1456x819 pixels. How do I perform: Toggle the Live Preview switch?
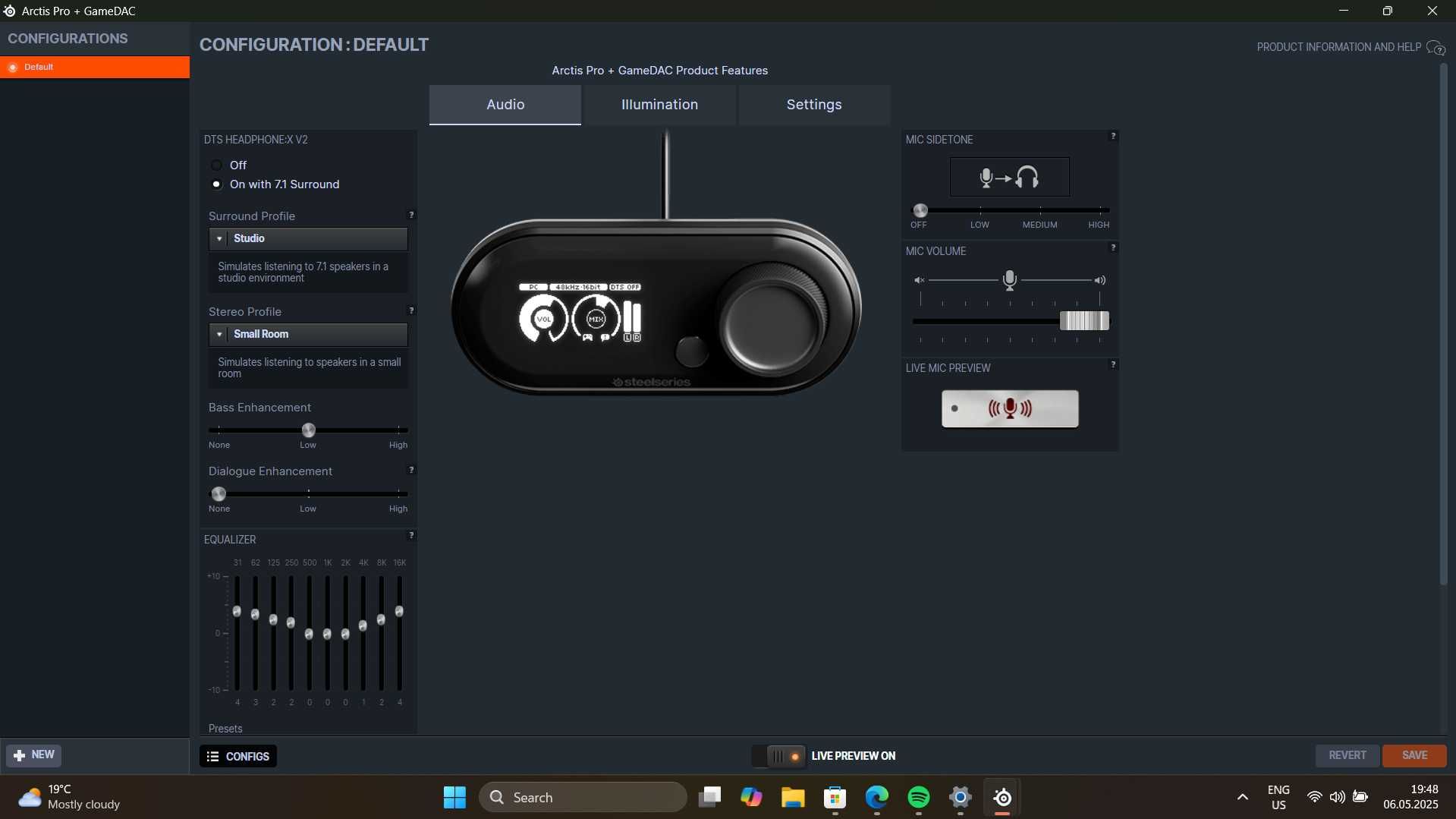[x=778, y=756]
